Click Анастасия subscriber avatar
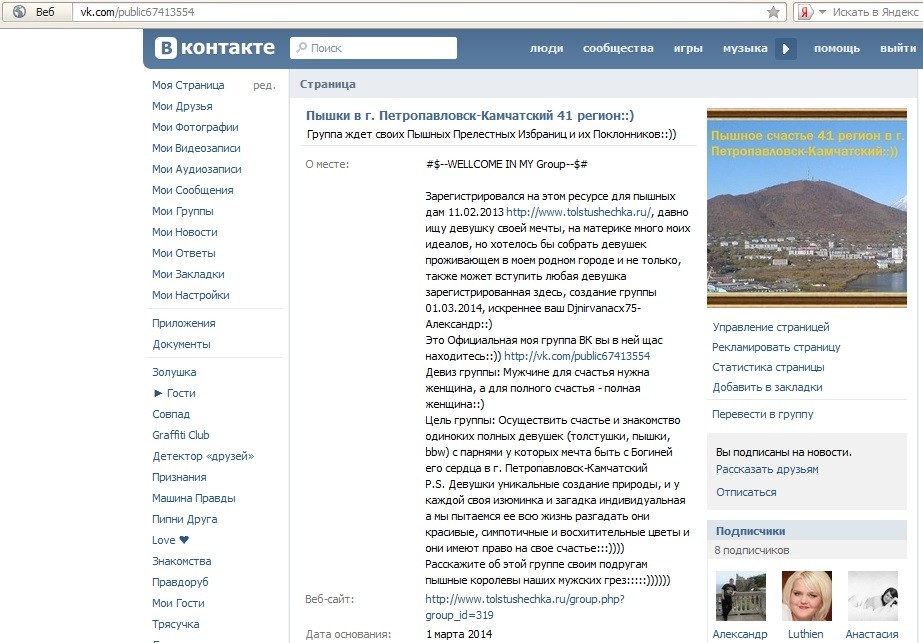 click(872, 596)
